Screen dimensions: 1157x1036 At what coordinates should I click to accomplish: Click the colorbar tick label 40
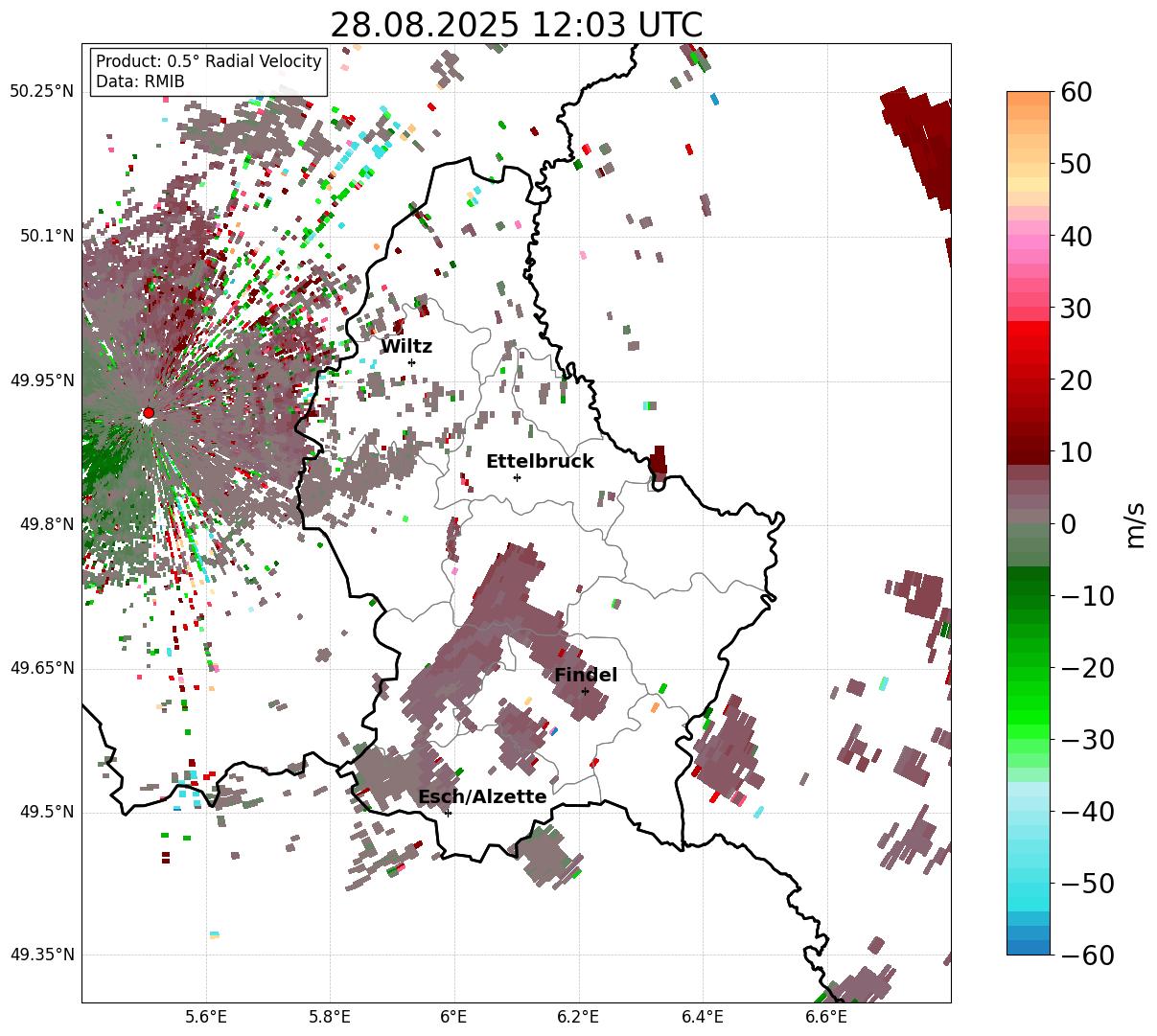1075,236
